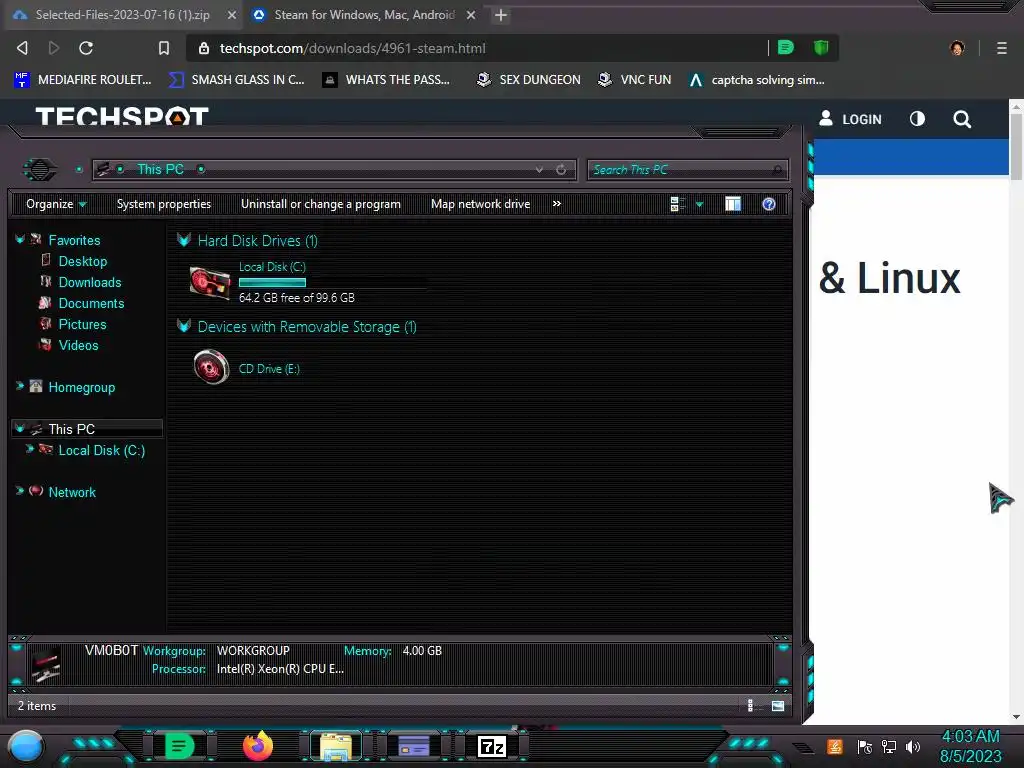
Task: Switch to large icons status icon
Action: coord(778,705)
